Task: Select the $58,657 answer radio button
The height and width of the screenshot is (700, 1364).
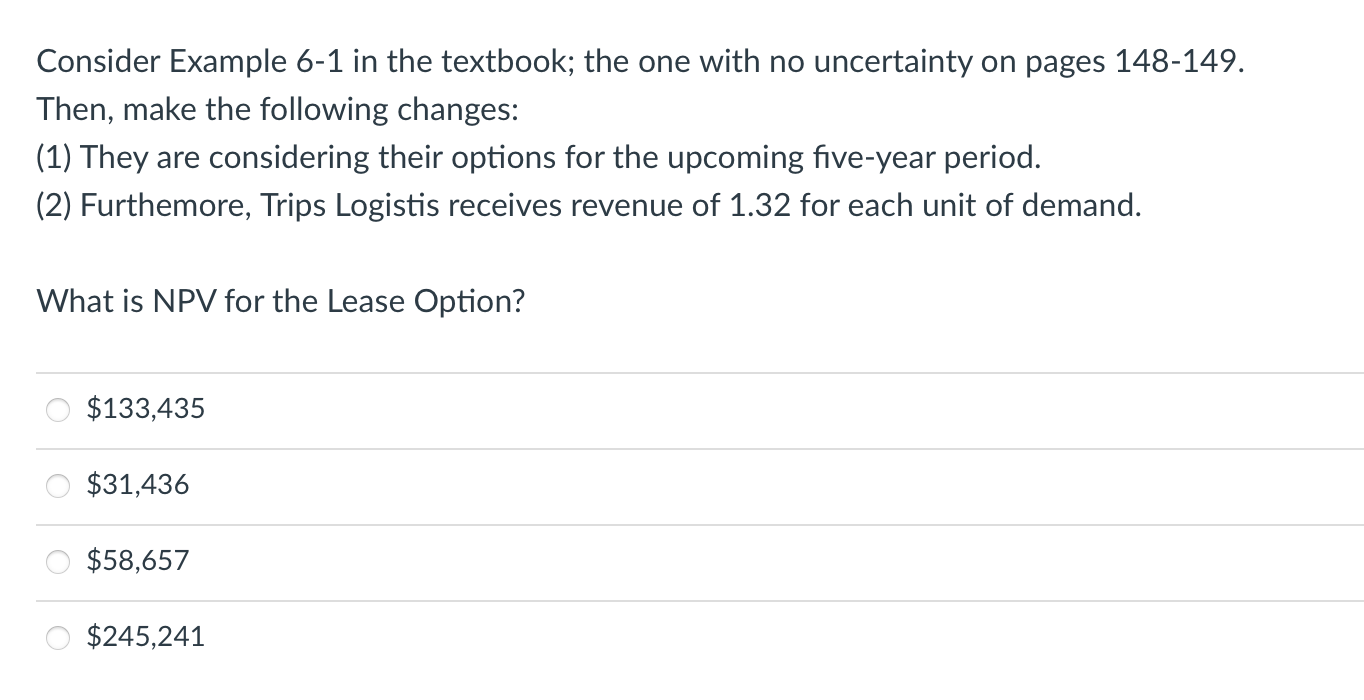Action: pos(57,561)
